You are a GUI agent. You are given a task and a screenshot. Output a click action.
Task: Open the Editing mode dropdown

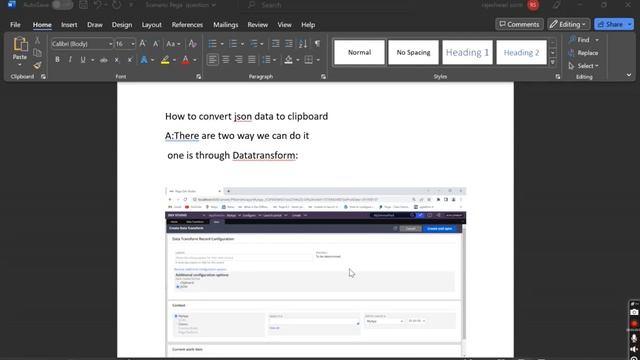(x=569, y=24)
